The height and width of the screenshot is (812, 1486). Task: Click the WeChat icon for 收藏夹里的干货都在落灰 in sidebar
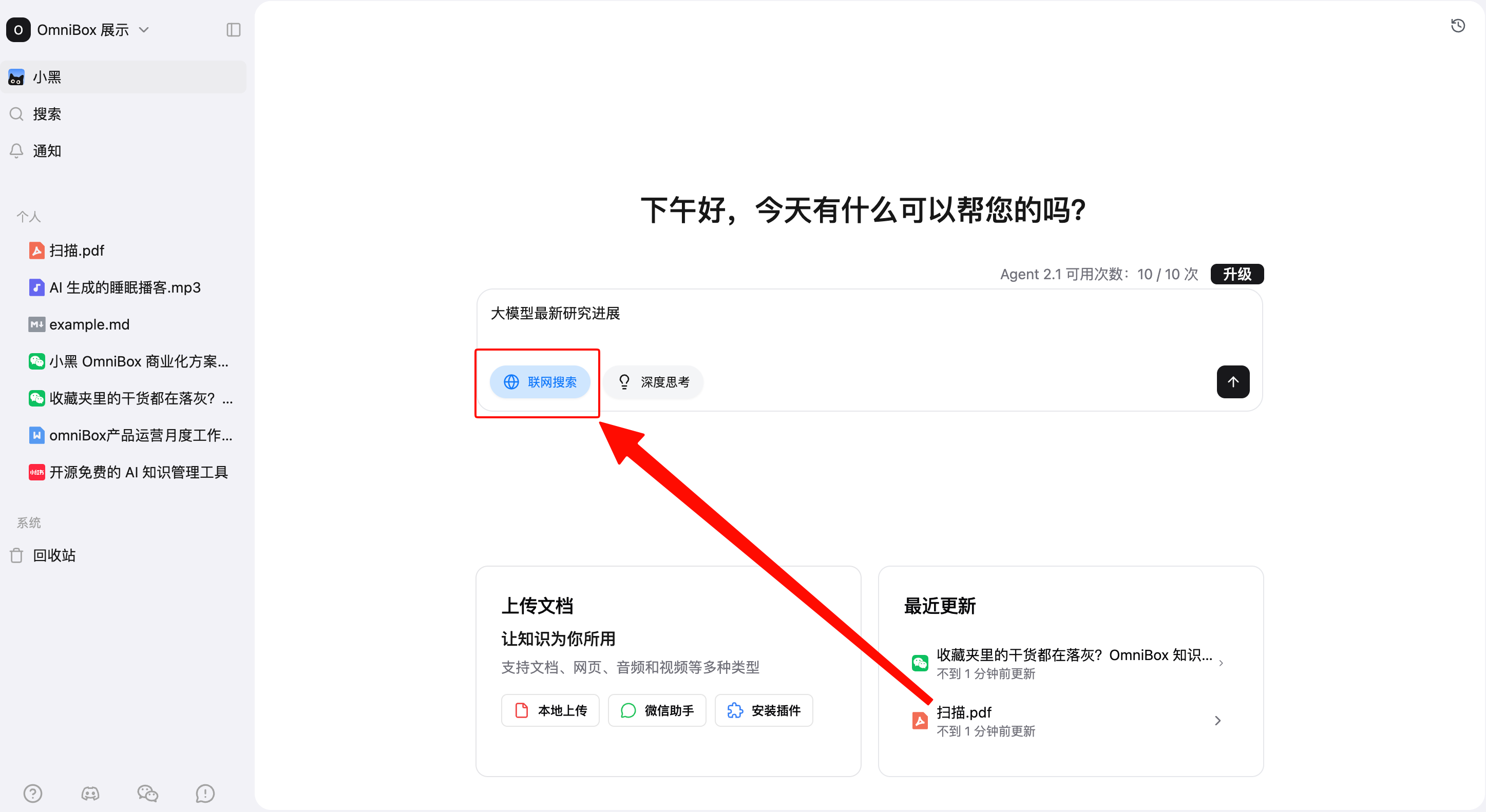coord(36,398)
